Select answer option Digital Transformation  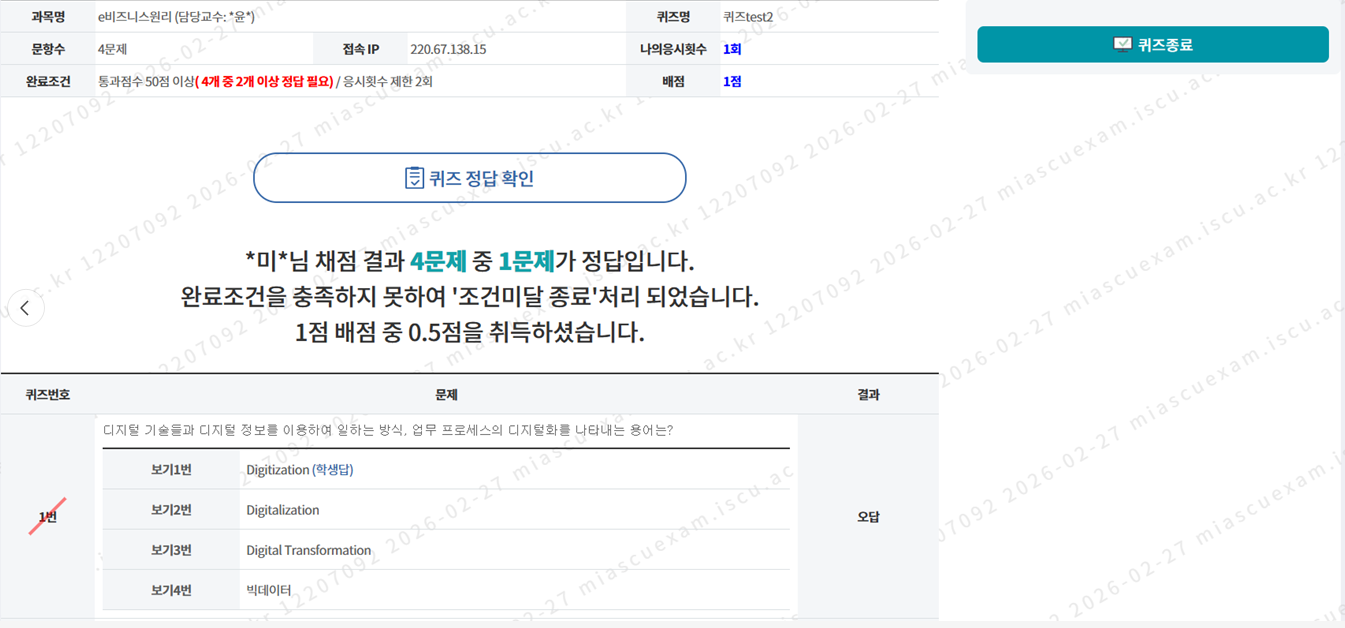[x=309, y=550]
